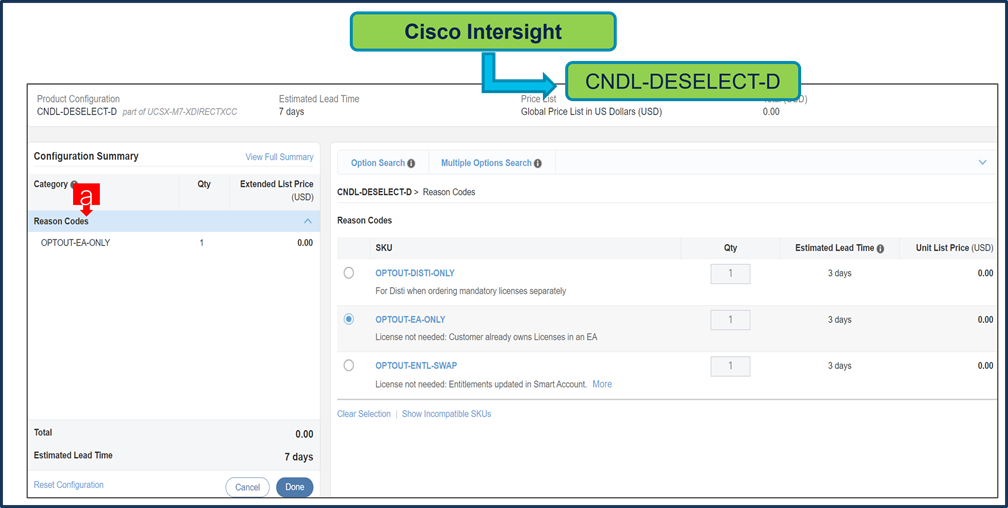The image size is (1008, 508).
Task: Expand the search panel dropdown chevron
Action: [982, 163]
